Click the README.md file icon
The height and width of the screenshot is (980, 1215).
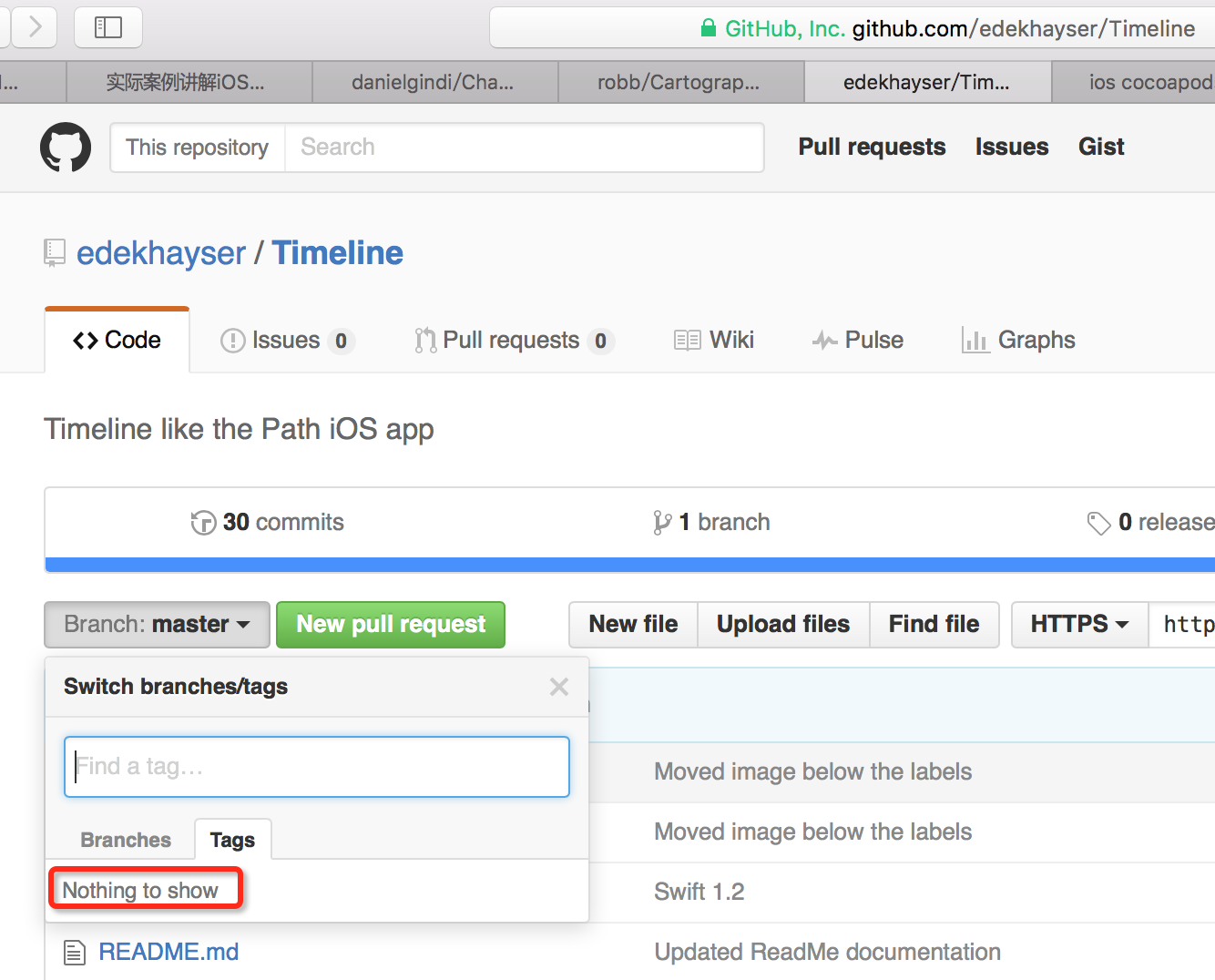click(x=75, y=953)
